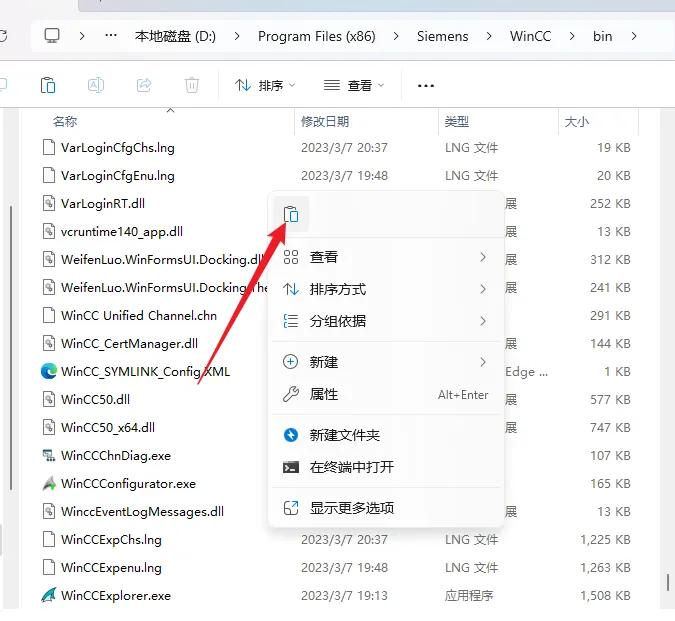Click dll icon of WinccEventLogMessages.dll
Screen dimensions: 675x621
pos(49,511)
